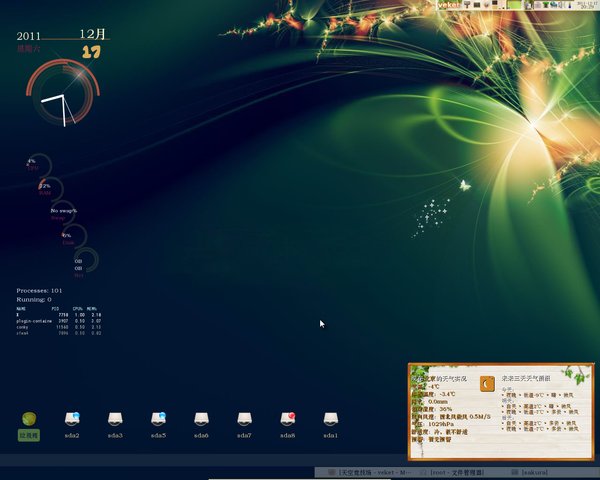Open the sda1 drive icon
This screenshot has height=480, width=600.
(x=330, y=420)
